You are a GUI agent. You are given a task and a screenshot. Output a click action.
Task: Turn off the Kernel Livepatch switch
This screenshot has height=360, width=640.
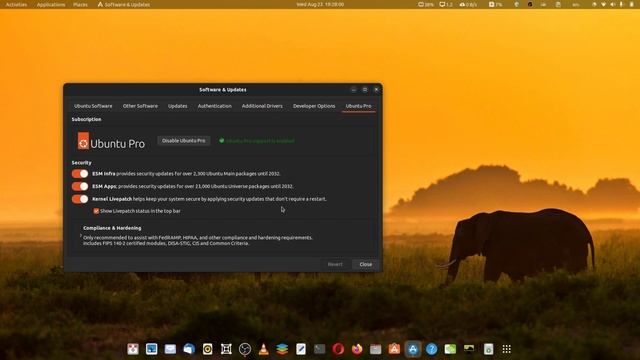click(x=80, y=199)
